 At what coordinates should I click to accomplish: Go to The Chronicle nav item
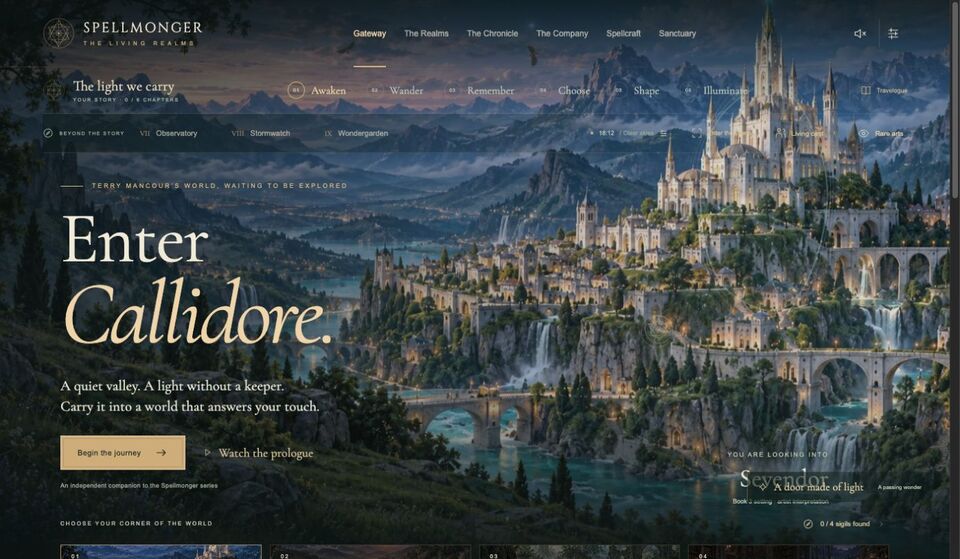(492, 34)
